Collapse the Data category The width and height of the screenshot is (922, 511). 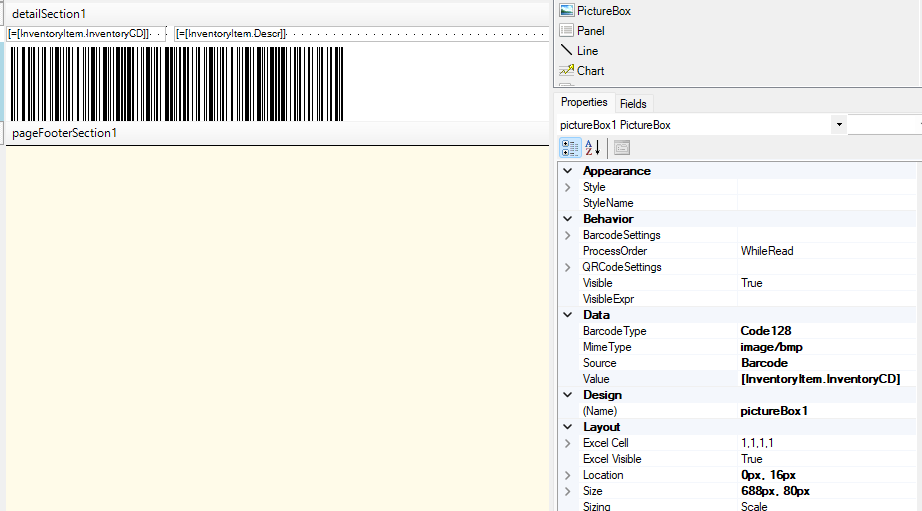[567, 315]
